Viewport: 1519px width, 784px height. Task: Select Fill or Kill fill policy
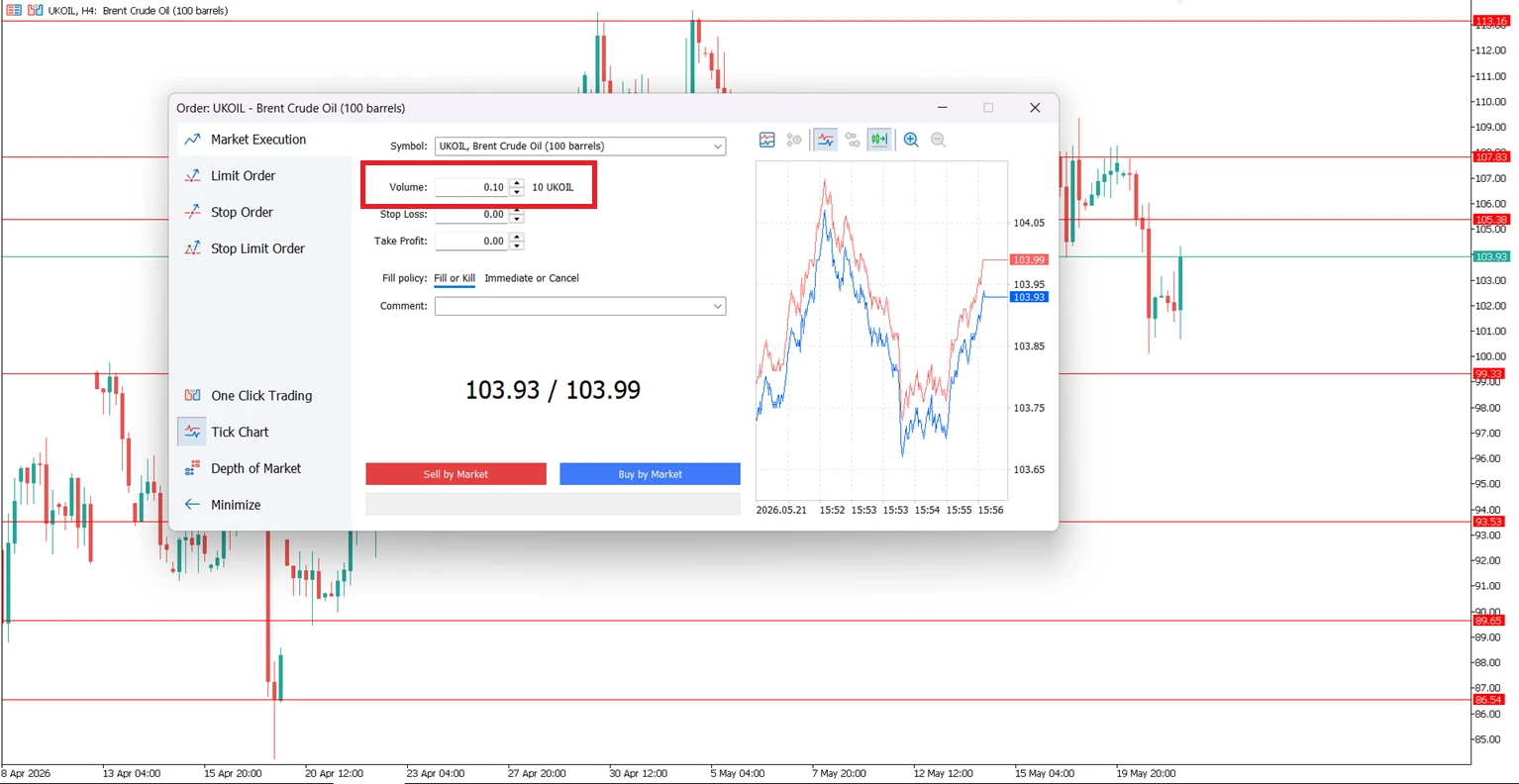[x=455, y=278]
